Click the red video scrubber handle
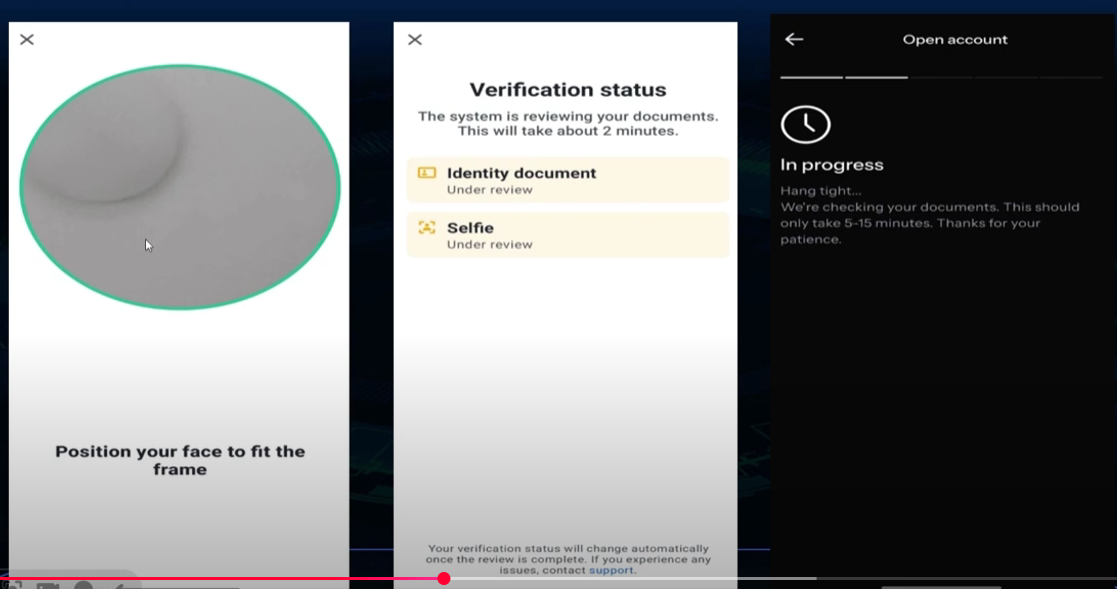1117x589 pixels. pyautogui.click(x=444, y=578)
